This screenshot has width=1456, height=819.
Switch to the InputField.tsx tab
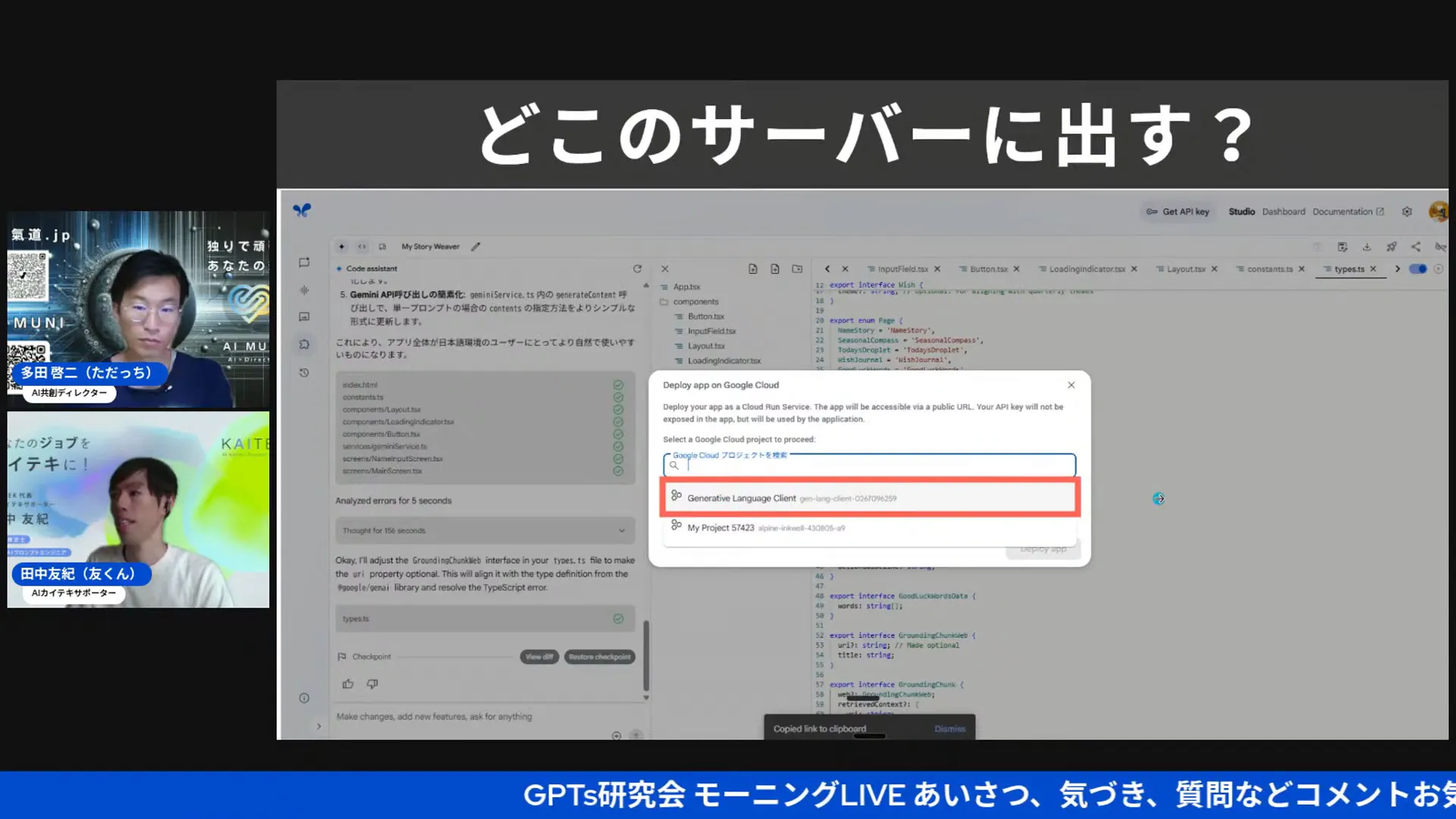[902, 269]
